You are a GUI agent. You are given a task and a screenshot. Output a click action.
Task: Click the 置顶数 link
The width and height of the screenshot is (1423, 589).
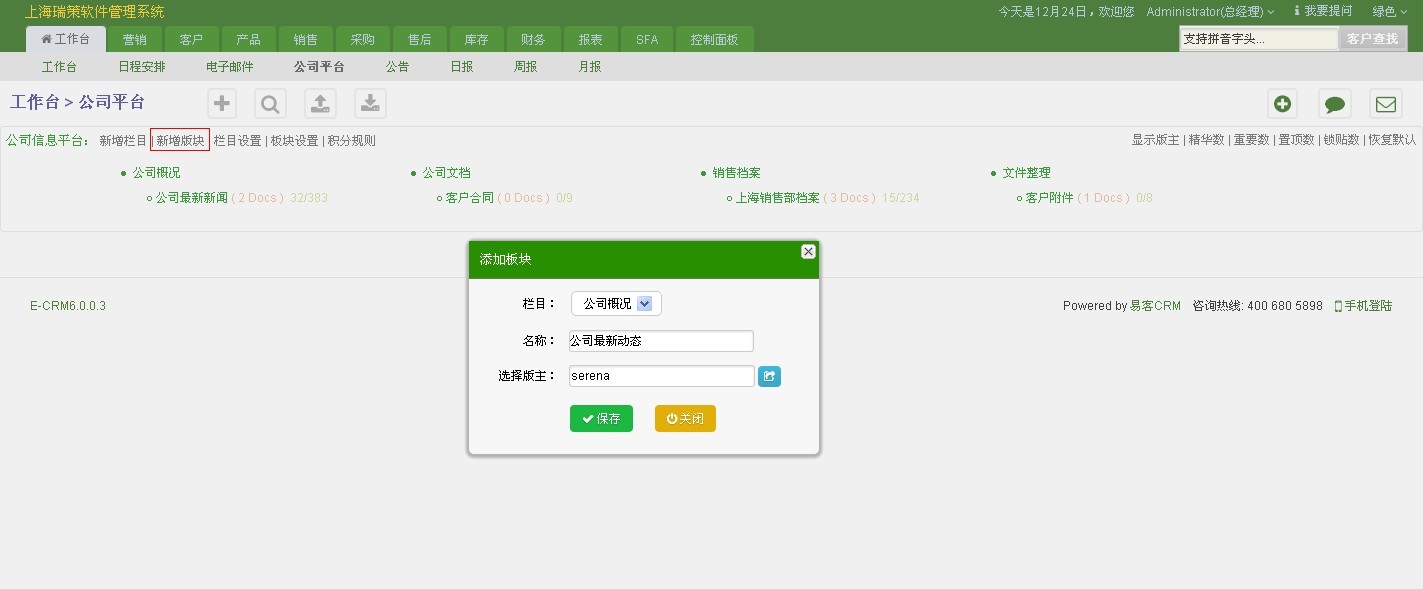(x=1296, y=140)
